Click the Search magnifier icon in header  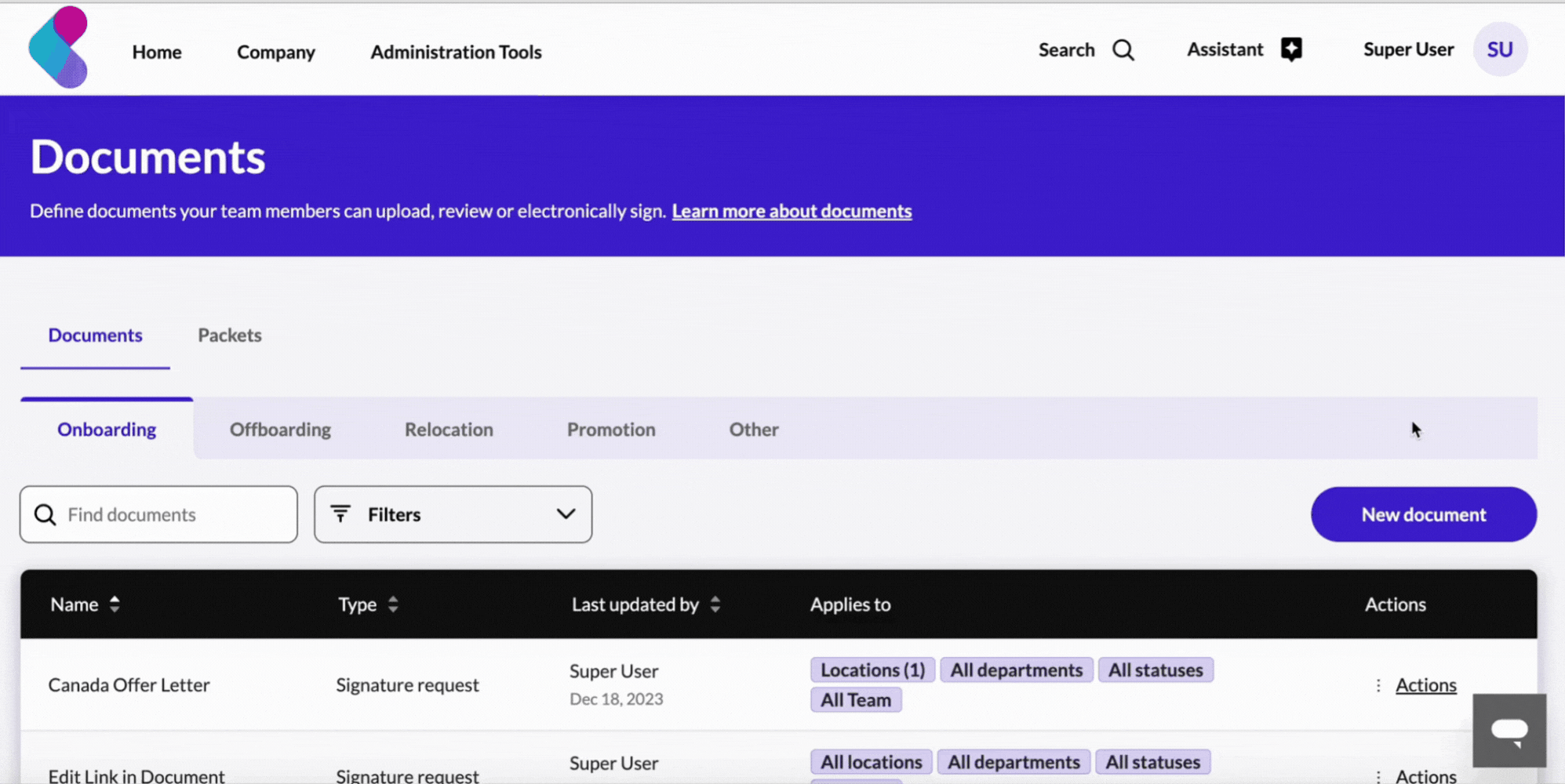(1123, 50)
